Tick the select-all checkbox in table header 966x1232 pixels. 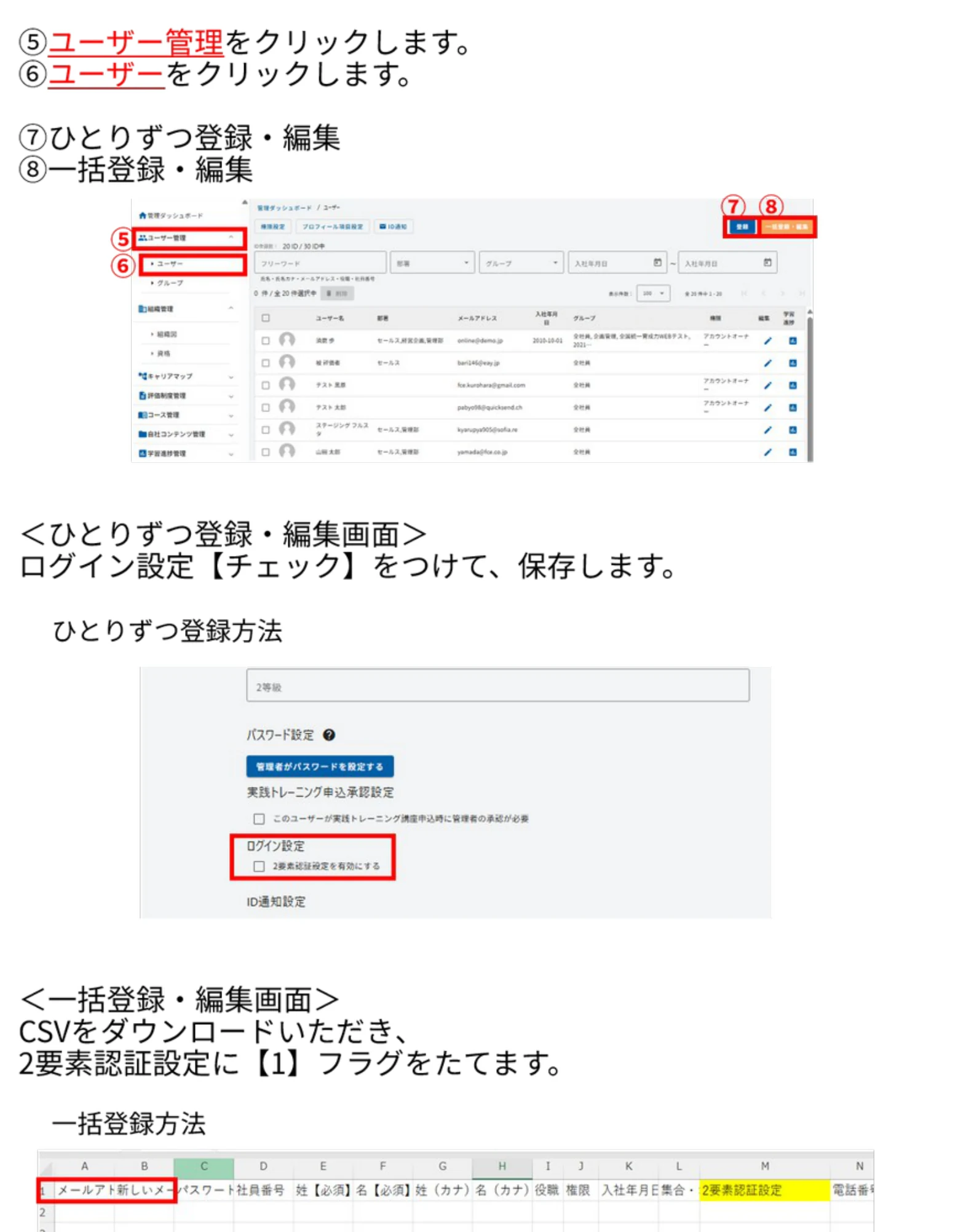[x=266, y=318]
